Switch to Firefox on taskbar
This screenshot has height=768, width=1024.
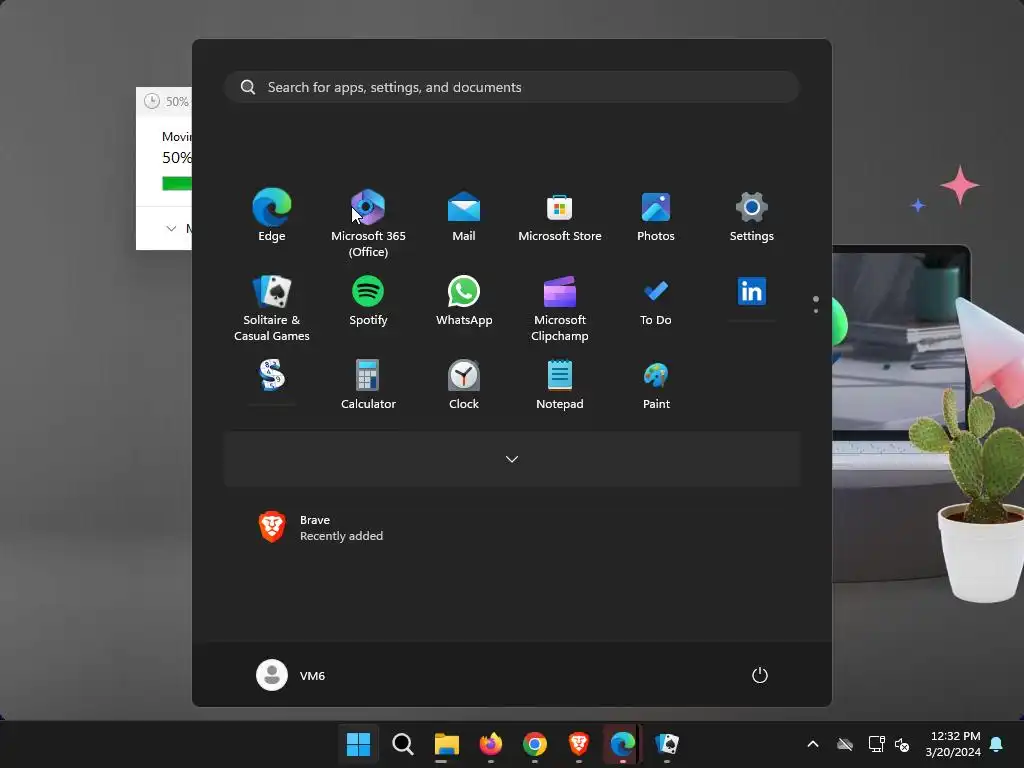coord(490,744)
